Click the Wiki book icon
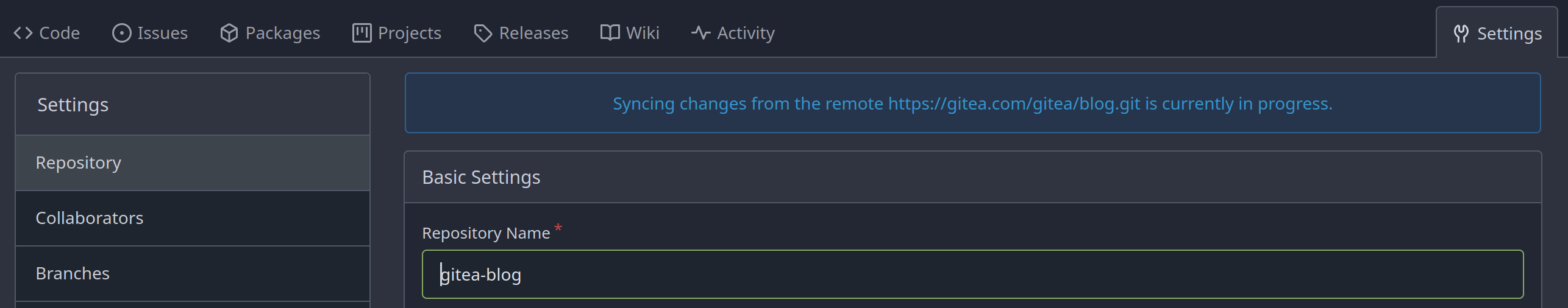The image size is (1568, 308). point(610,33)
